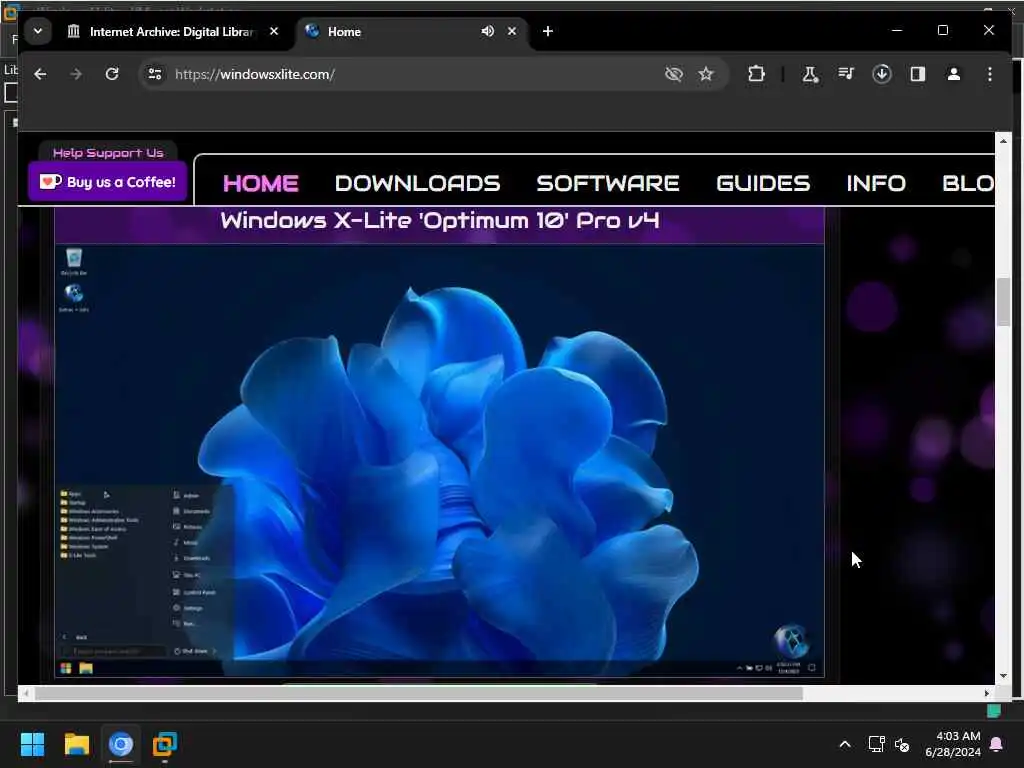The image size is (1024, 768).
Task: Click the Chromium taskbar icon
Action: [x=121, y=744]
